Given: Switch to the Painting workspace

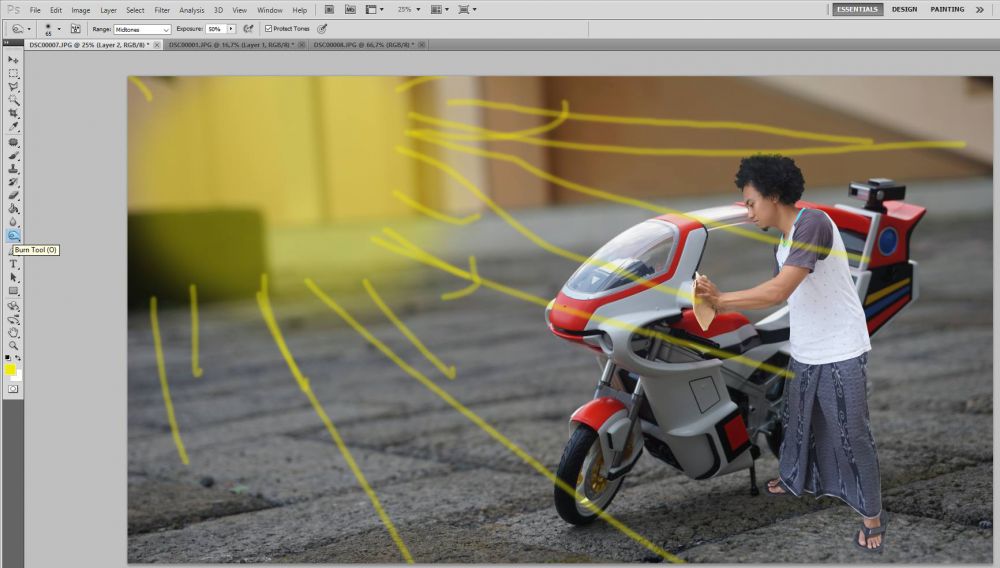Looking at the screenshot, I should pyautogui.click(x=947, y=10).
